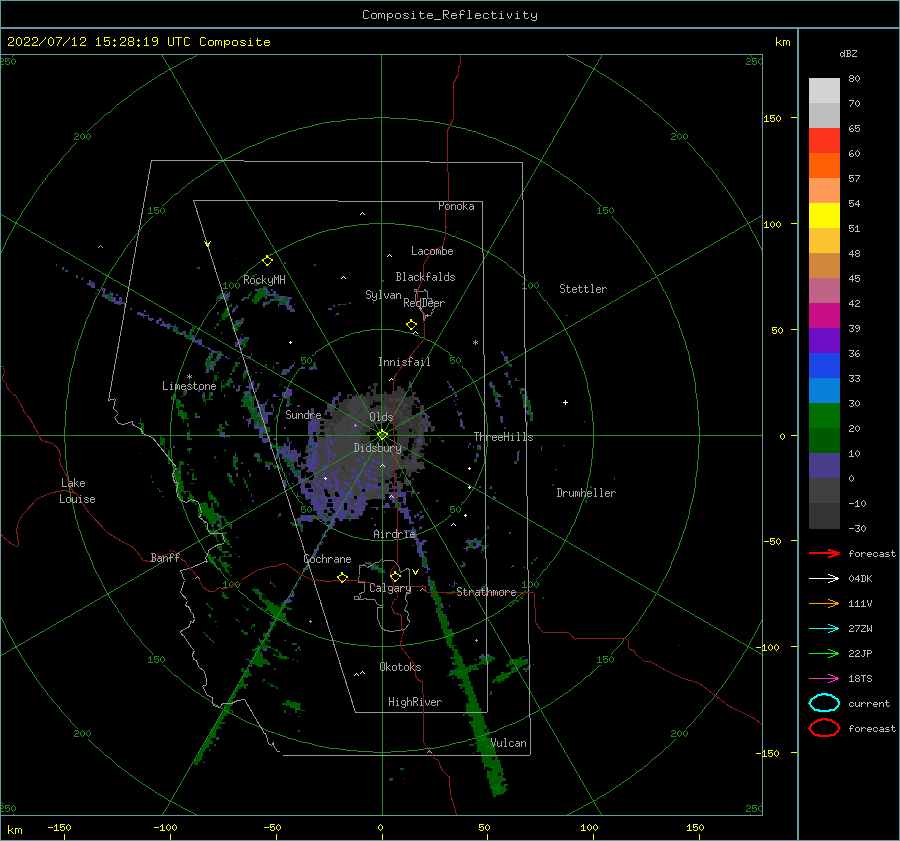The image size is (900, 841).
Task: Click the RedDeer city label
Action: (x=424, y=303)
